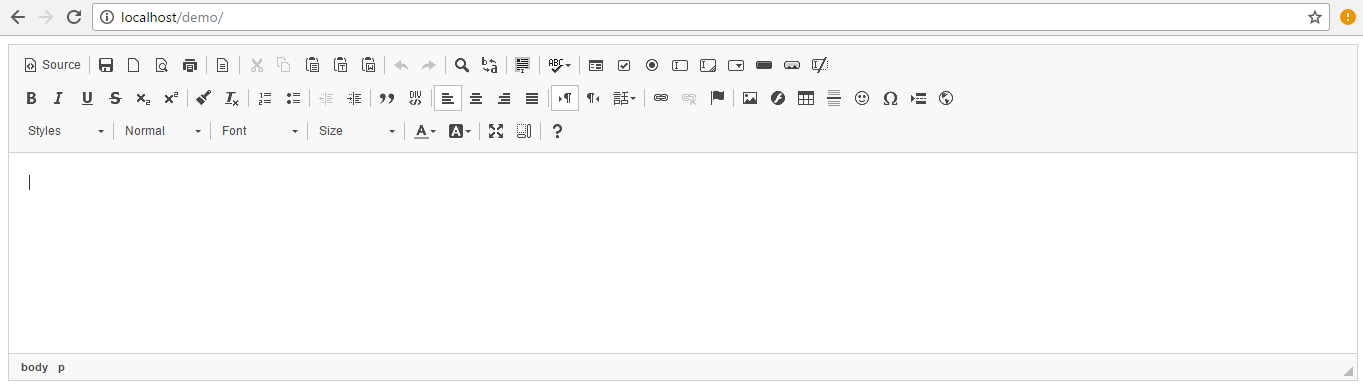
Task: Open the Replace tool
Action: click(x=490, y=65)
